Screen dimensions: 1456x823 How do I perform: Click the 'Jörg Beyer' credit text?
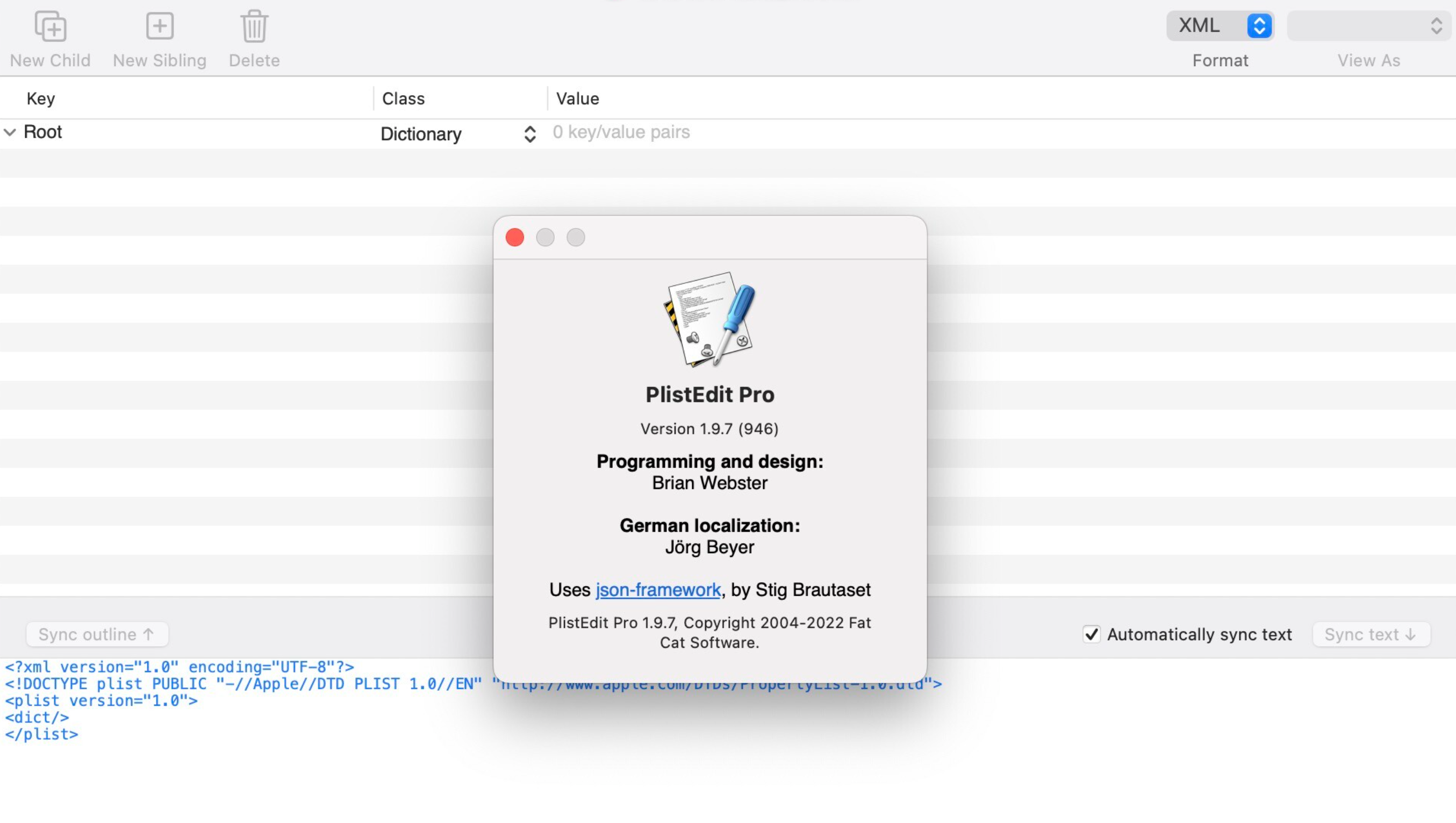pyautogui.click(x=709, y=547)
